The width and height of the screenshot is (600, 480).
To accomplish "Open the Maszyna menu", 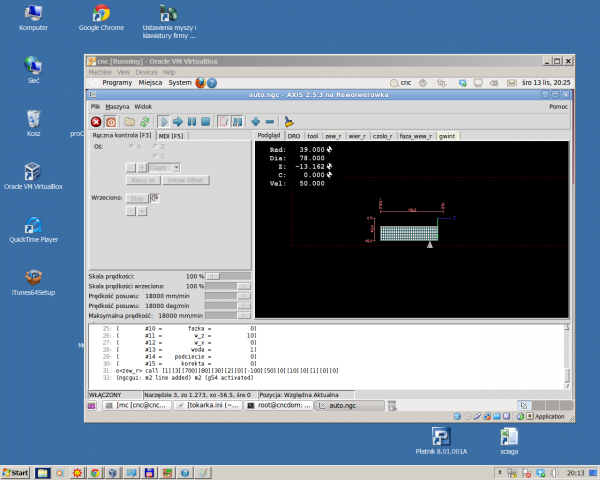I will coord(117,107).
